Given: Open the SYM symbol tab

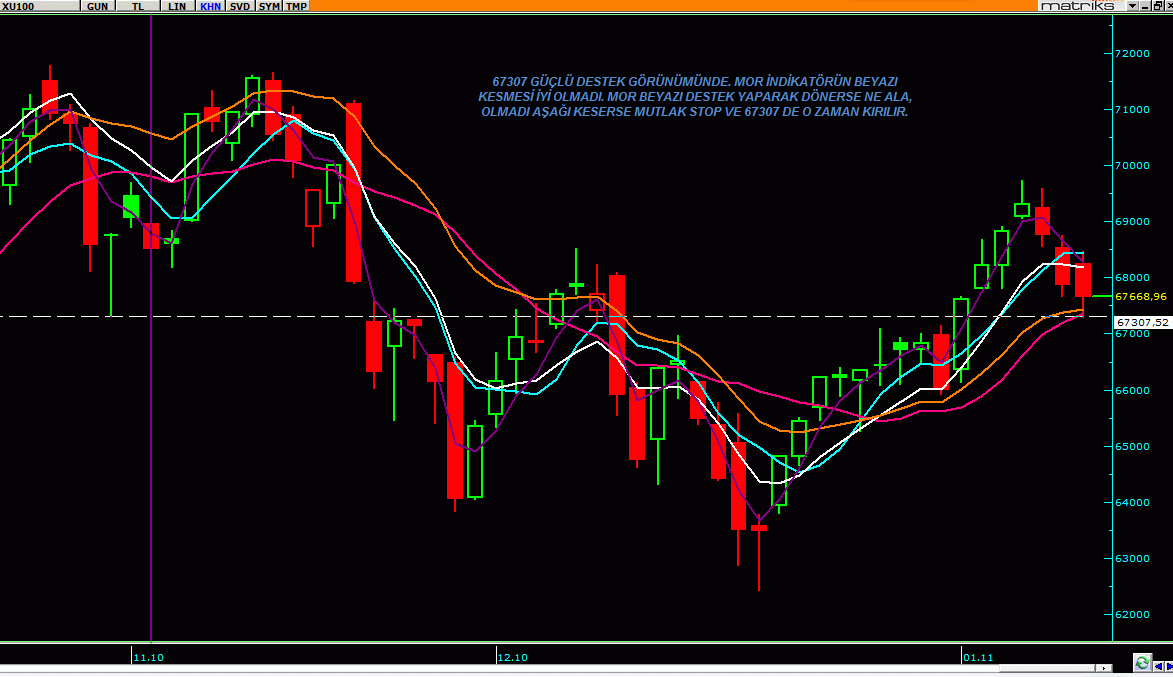Looking at the screenshot, I should pyautogui.click(x=269, y=6).
